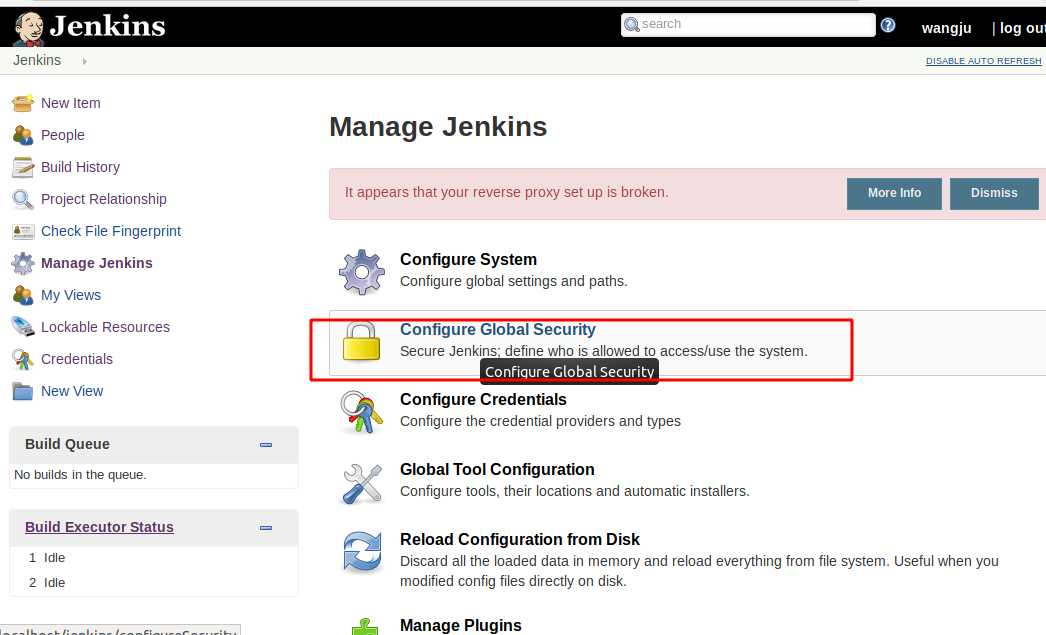Click the 'Build Queue' panel title
The width and height of the screenshot is (1046, 635).
pos(67,444)
